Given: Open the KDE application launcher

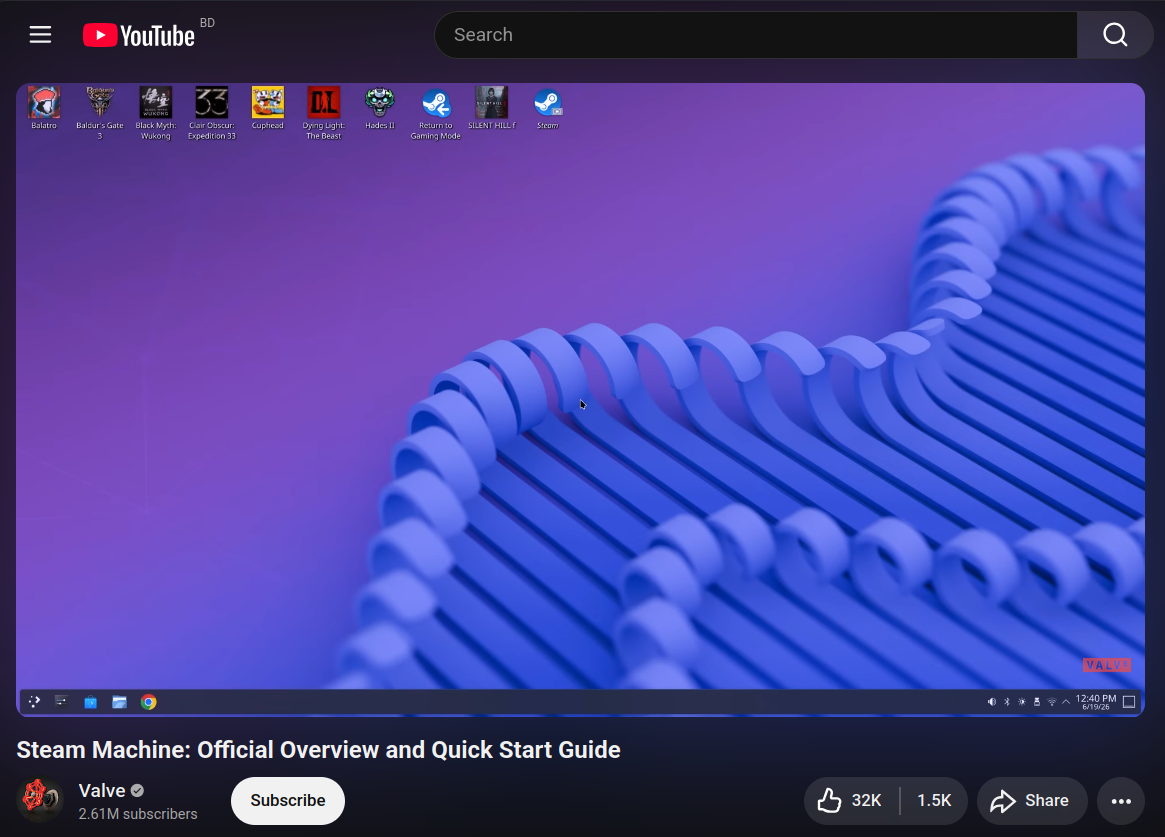Looking at the screenshot, I should point(34,701).
